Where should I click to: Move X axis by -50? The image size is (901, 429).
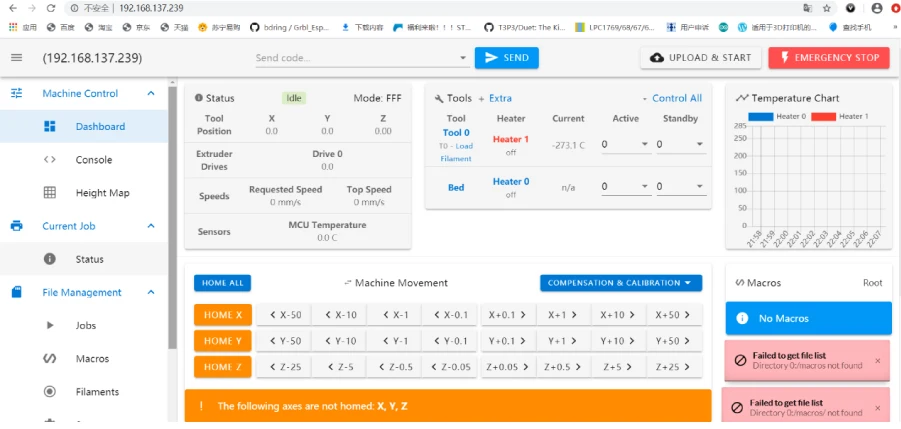pyautogui.click(x=283, y=315)
